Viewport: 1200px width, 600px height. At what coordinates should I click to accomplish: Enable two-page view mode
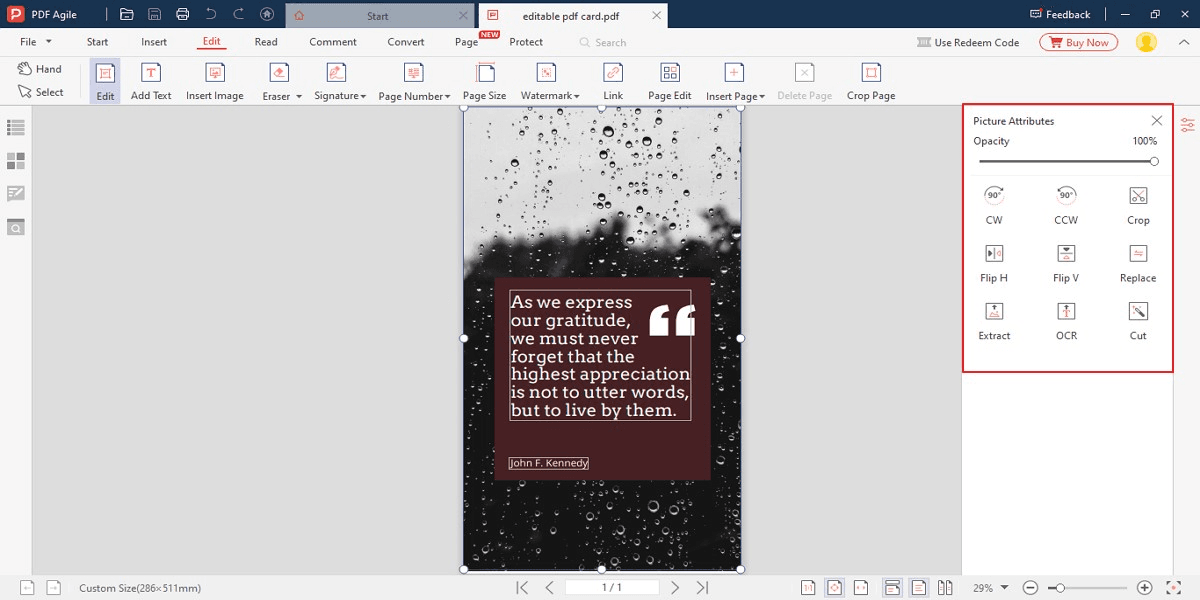click(945, 588)
